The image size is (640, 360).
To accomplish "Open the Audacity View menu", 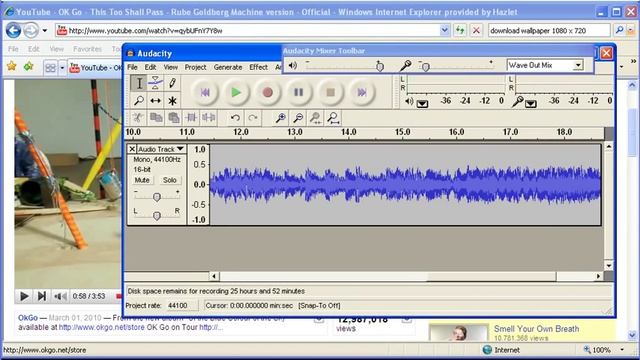I will coord(171,67).
